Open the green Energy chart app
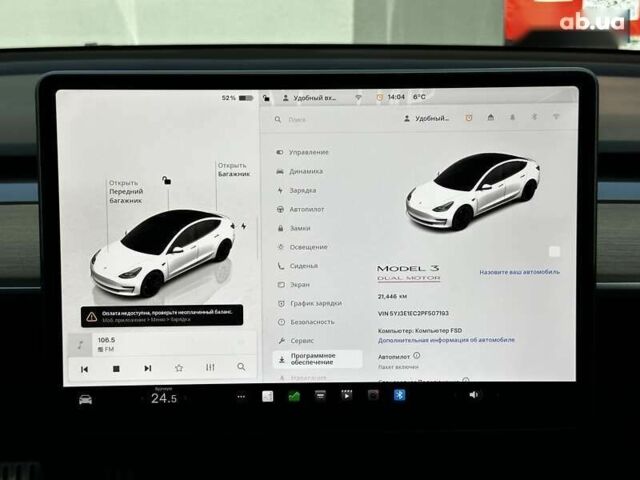 294,396
